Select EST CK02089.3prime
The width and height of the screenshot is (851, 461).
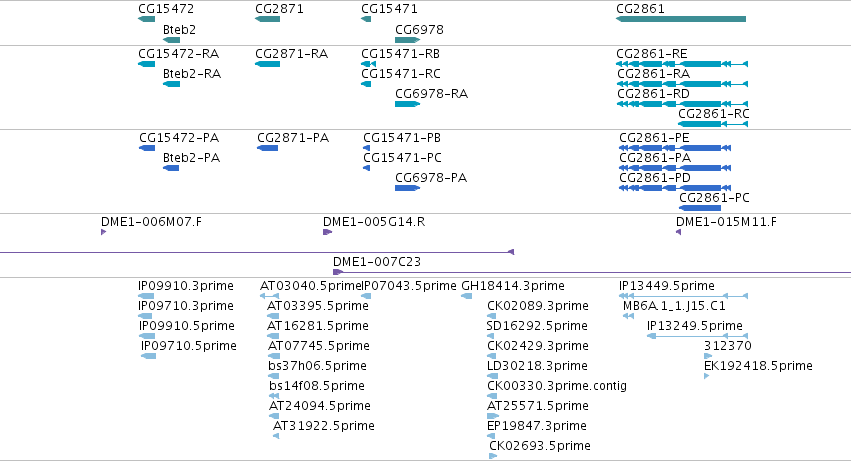492,317
